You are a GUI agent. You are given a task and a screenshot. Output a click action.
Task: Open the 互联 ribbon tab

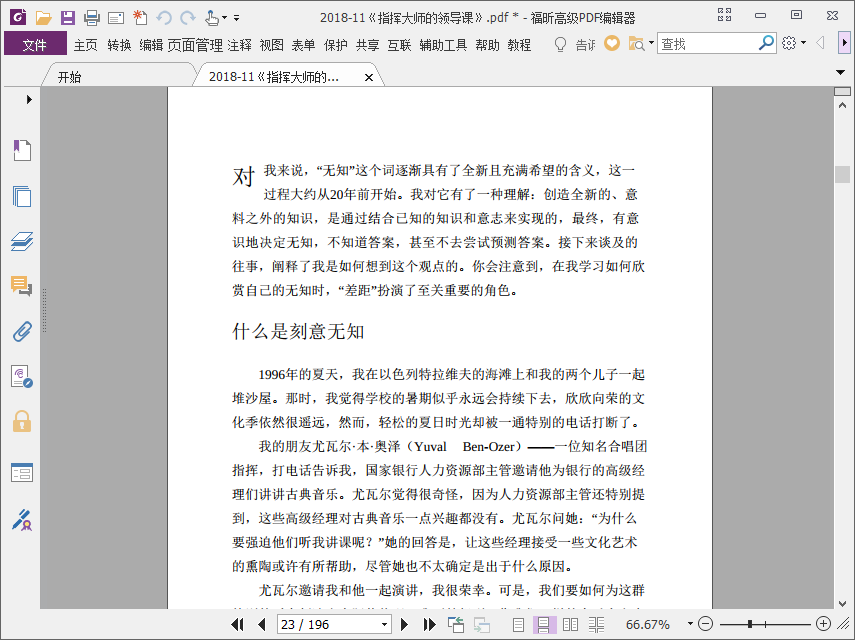coord(399,45)
